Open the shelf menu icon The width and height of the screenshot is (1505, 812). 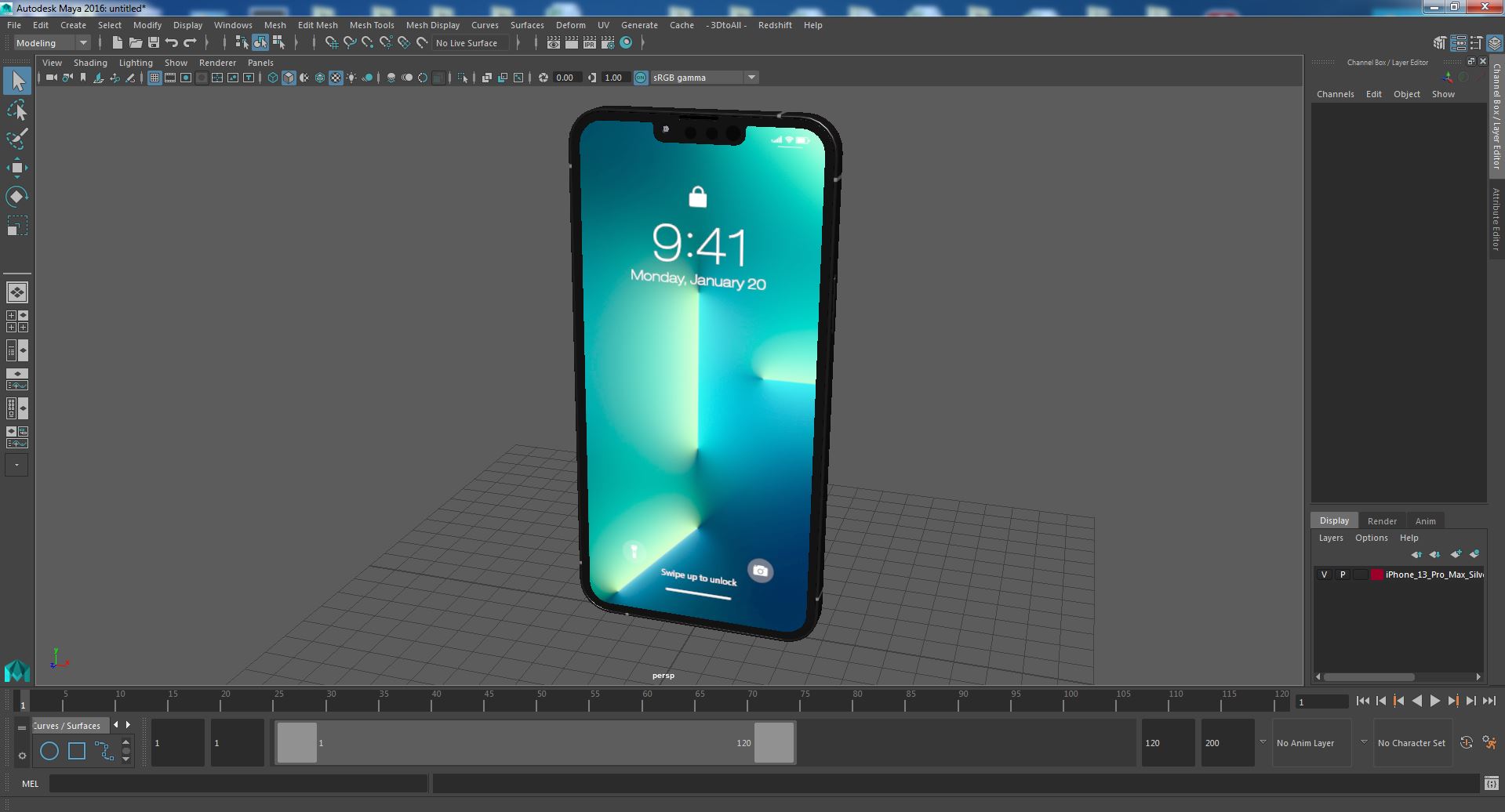[x=22, y=756]
